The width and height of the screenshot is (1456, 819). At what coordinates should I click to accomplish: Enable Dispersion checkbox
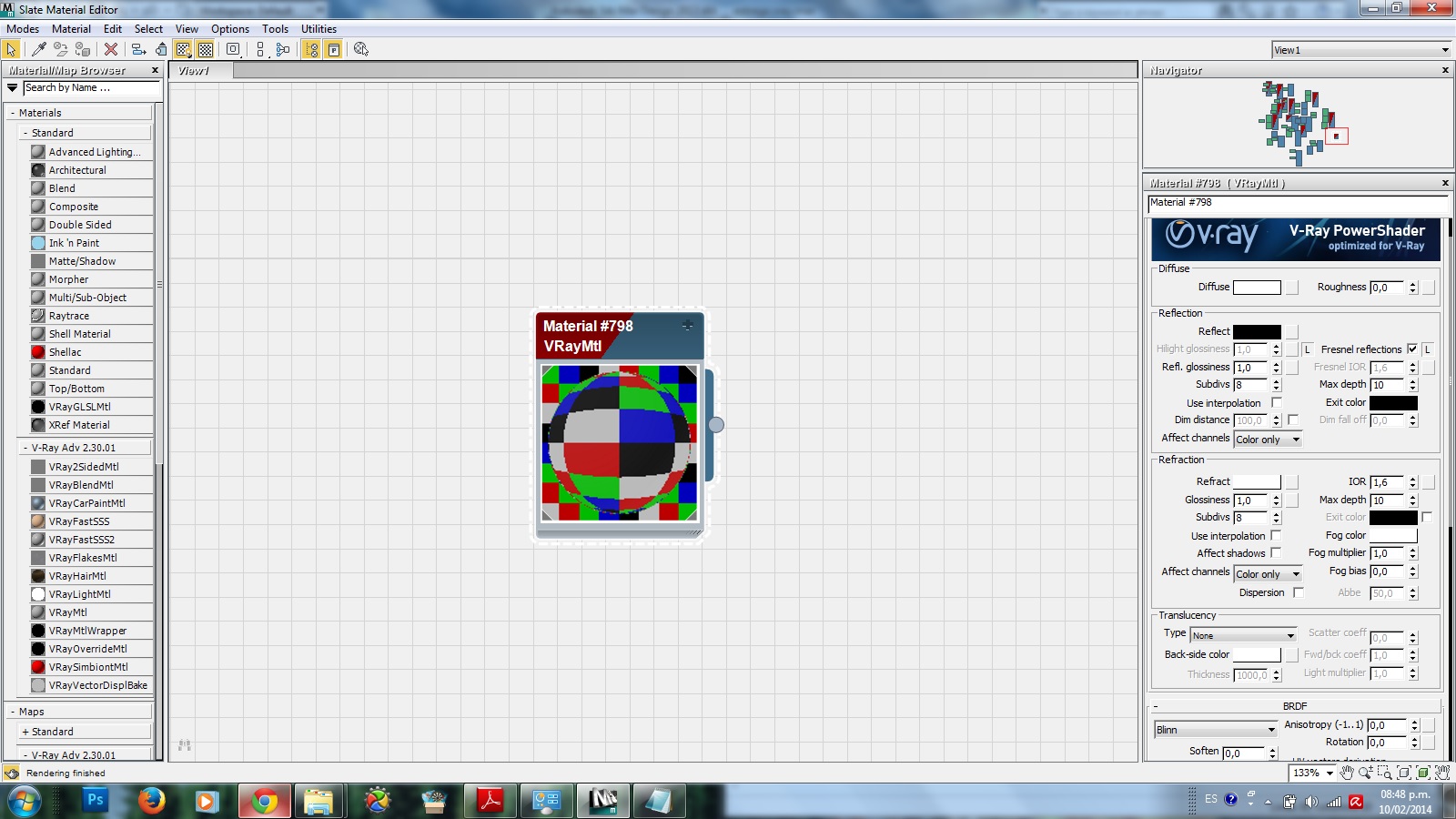(x=1299, y=592)
